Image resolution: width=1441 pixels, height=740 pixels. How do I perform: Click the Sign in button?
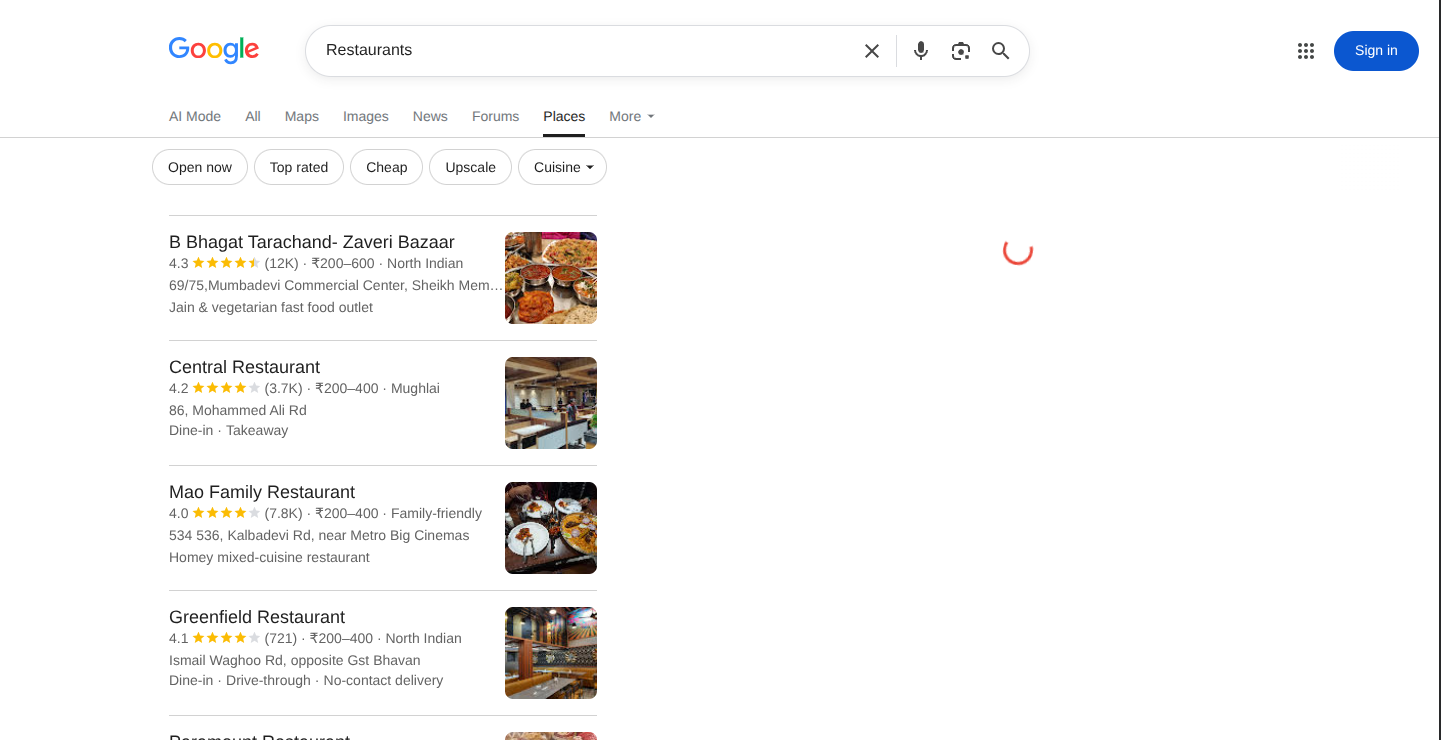1376,51
